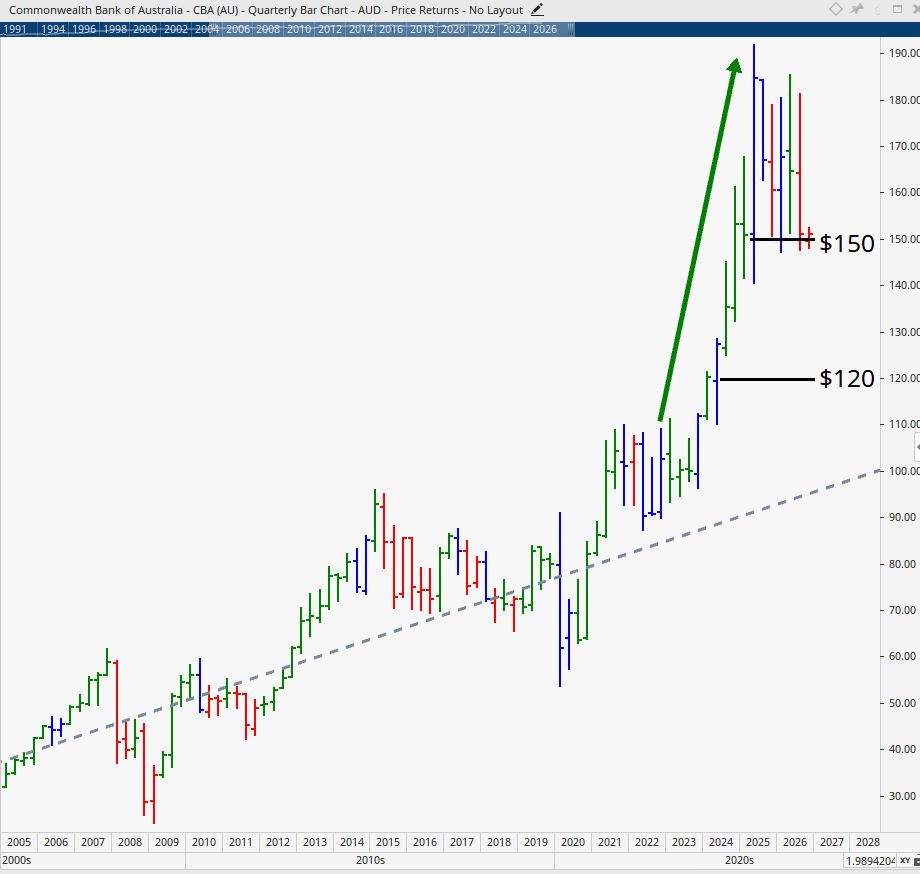
Task: Expand the collapsed side panel arrow on right edge
Action: click(917, 448)
